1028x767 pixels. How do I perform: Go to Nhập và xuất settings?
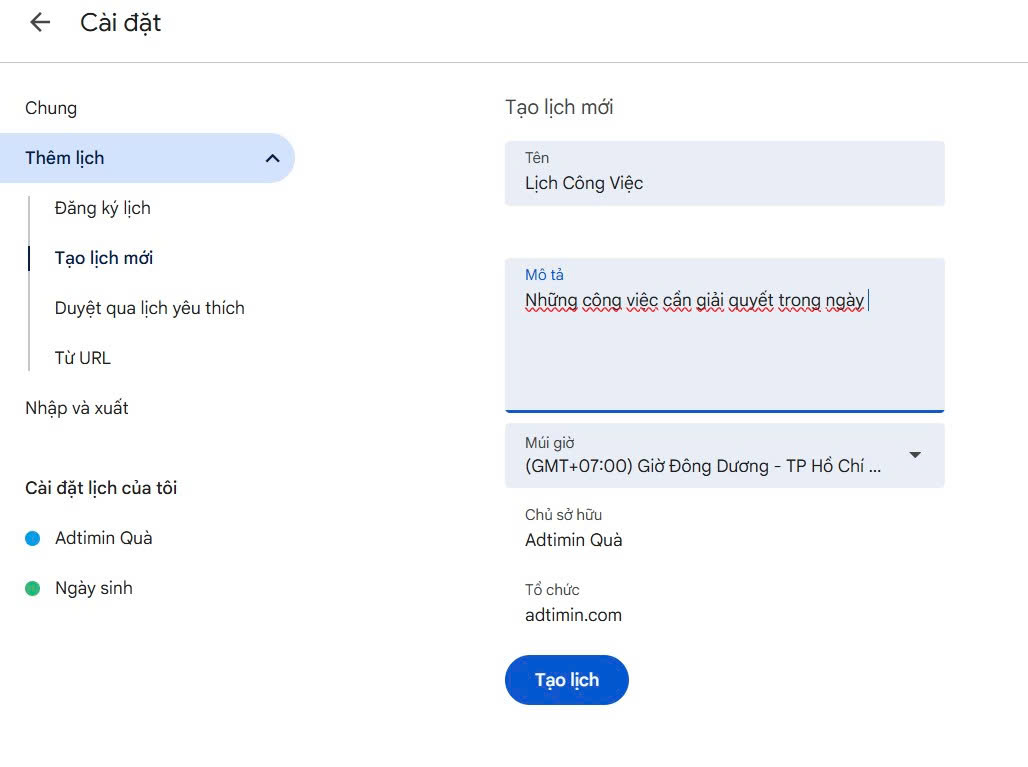coord(77,408)
